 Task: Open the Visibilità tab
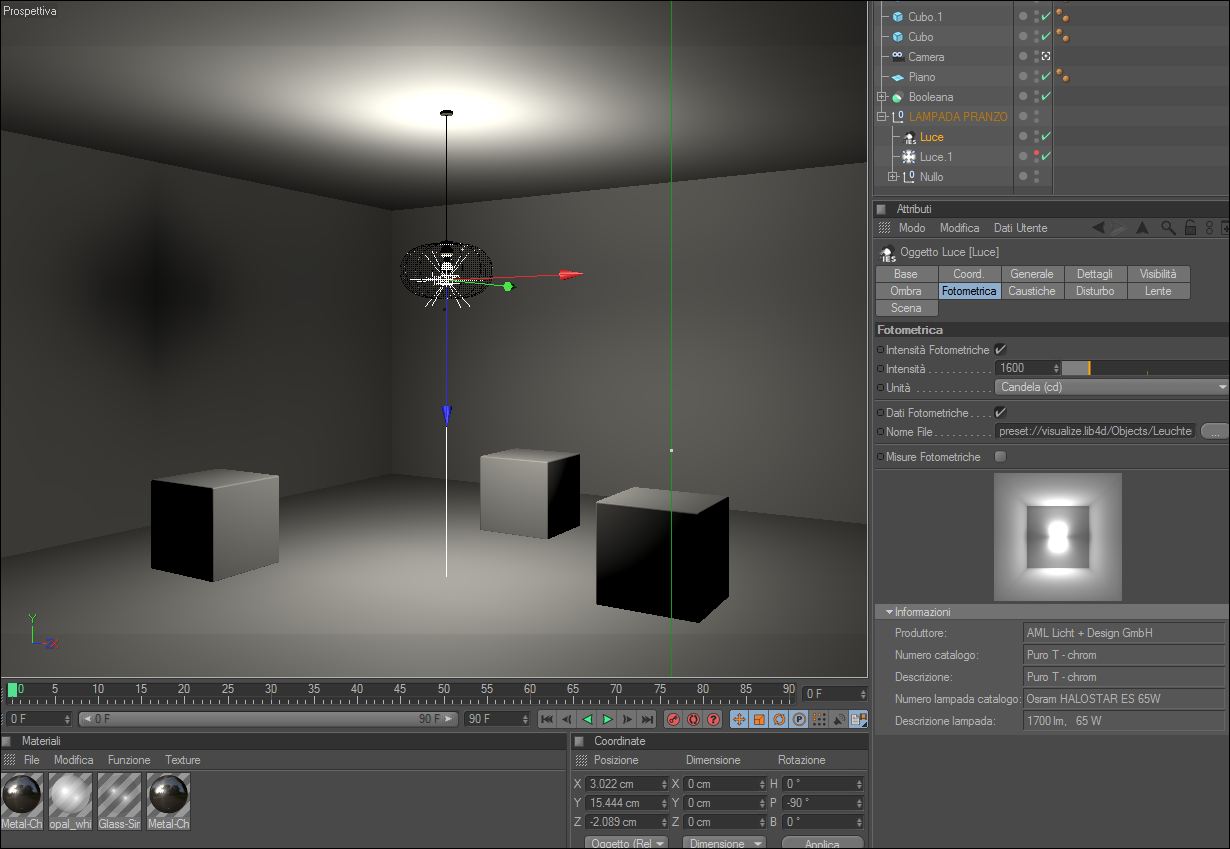[1158, 274]
